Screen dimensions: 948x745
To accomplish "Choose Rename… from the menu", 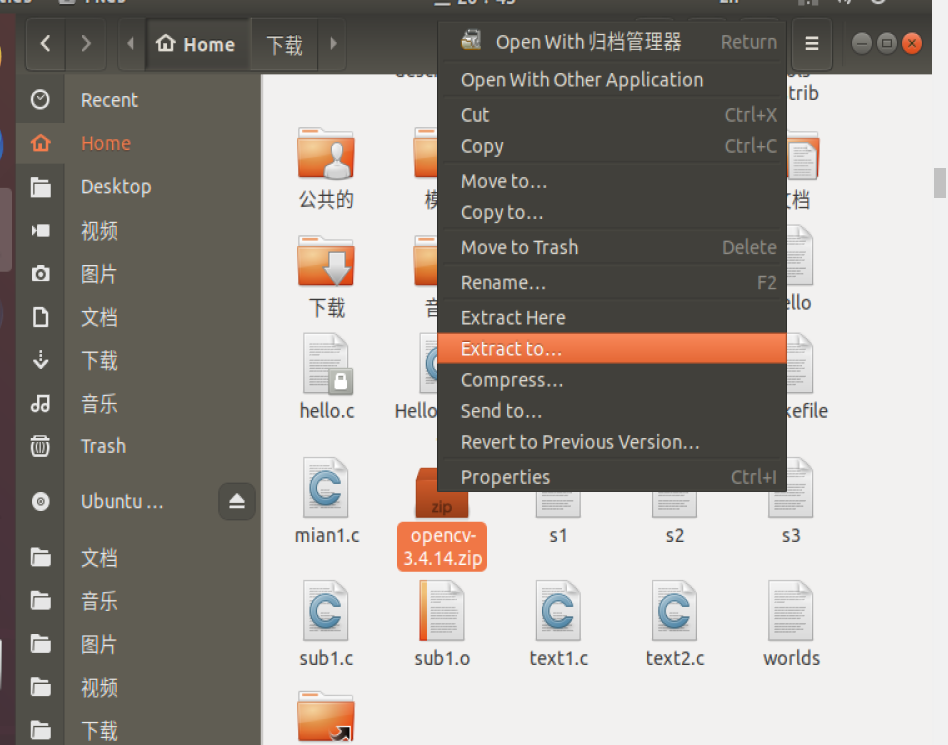I will tap(612, 282).
